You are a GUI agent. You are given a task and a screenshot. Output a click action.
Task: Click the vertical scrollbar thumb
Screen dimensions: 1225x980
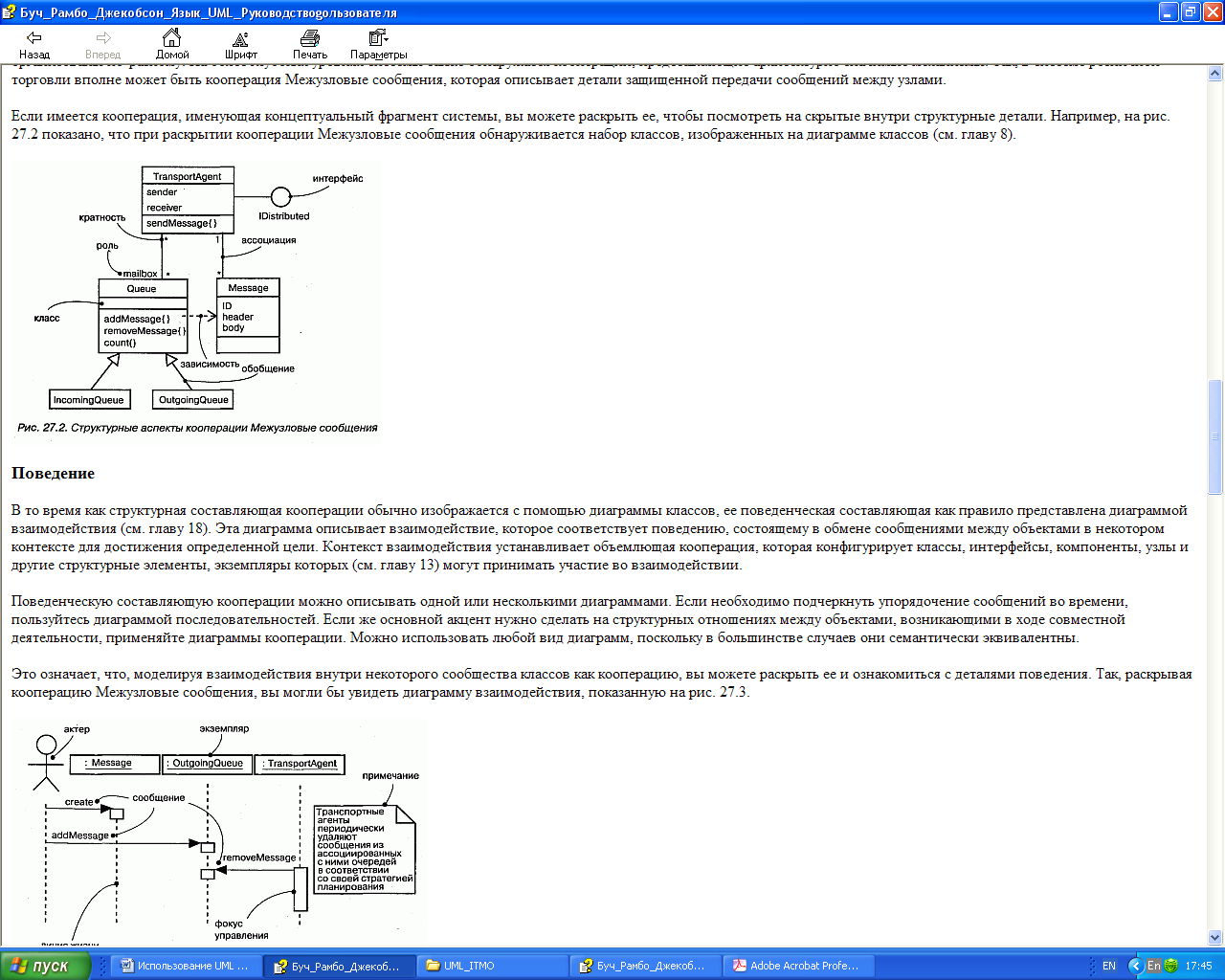click(x=1215, y=436)
